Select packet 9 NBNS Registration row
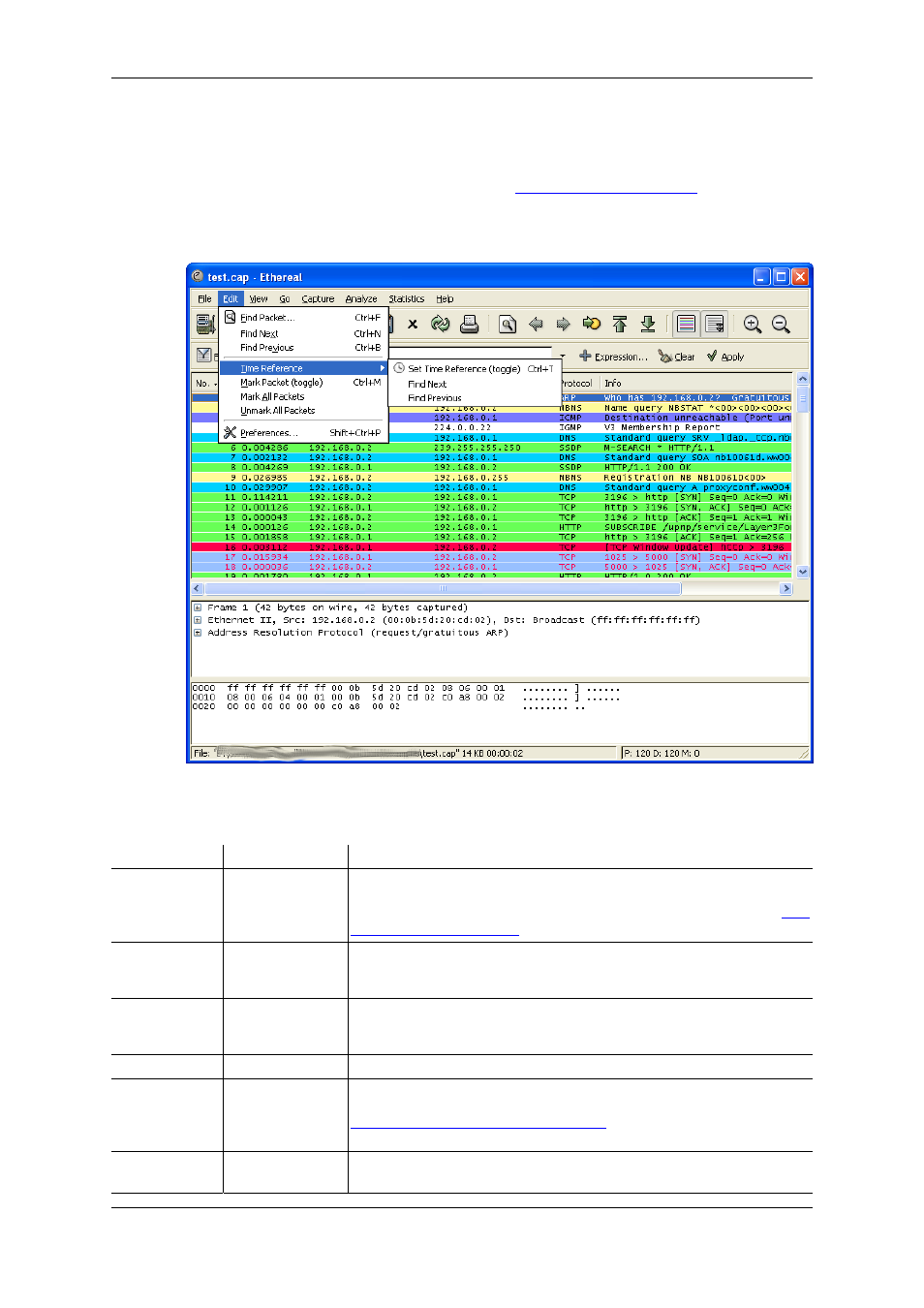This screenshot has height=1308, width=924. pyautogui.click(x=492, y=478)
